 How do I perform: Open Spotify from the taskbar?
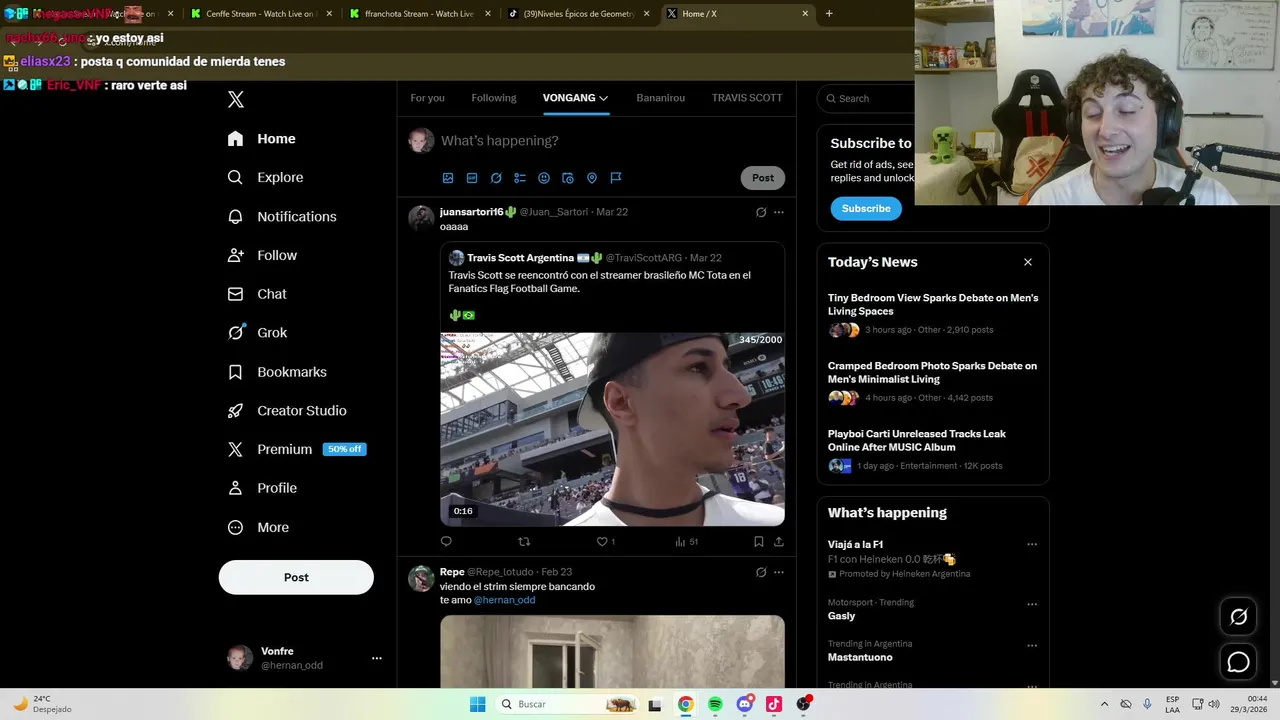(715, 704)
